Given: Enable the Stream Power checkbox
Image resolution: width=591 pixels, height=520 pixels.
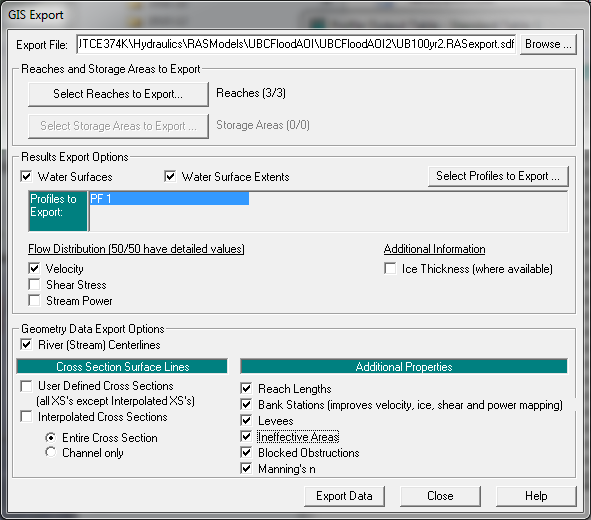Looking at the screenshot, I should pos(34,300).
